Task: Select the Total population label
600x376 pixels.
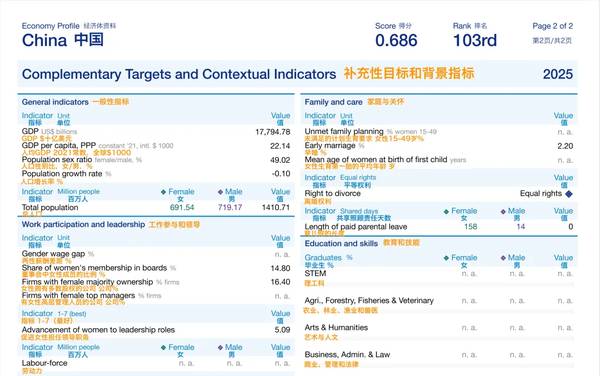Action: coord(50,207)
